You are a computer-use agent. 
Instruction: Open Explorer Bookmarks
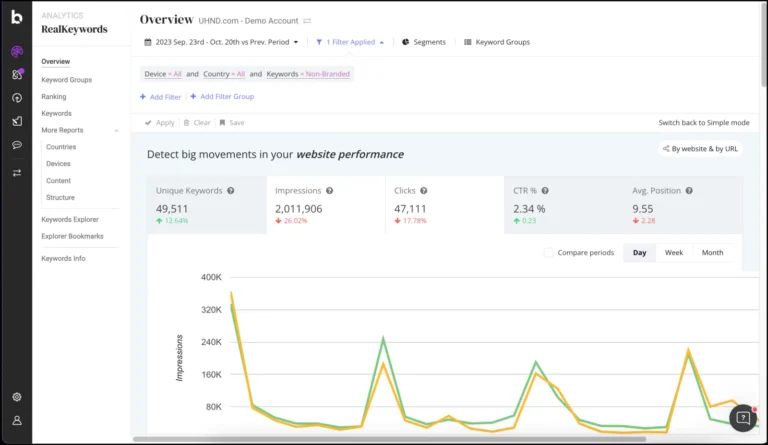[72, 236]
